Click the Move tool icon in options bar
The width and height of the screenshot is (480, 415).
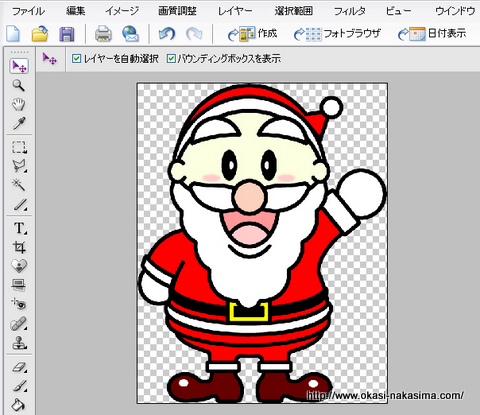pyautogui.click(x=50, y=59)
